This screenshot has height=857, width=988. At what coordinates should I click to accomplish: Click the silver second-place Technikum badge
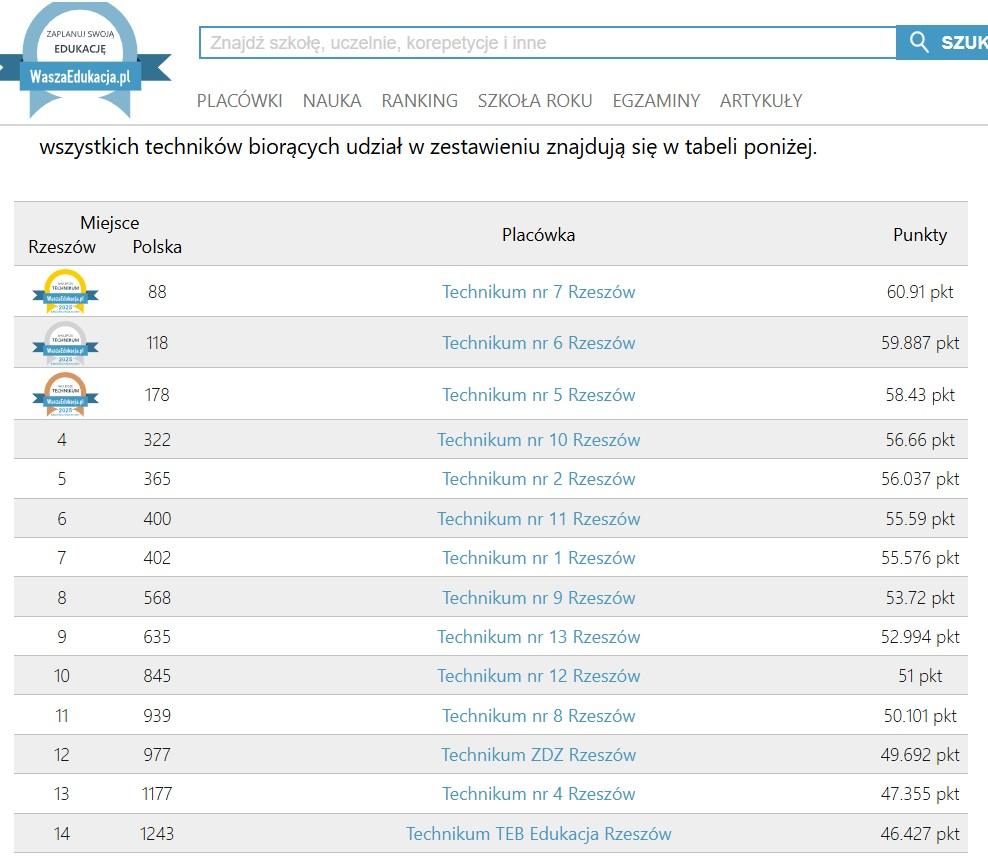(x=65, y=343)
